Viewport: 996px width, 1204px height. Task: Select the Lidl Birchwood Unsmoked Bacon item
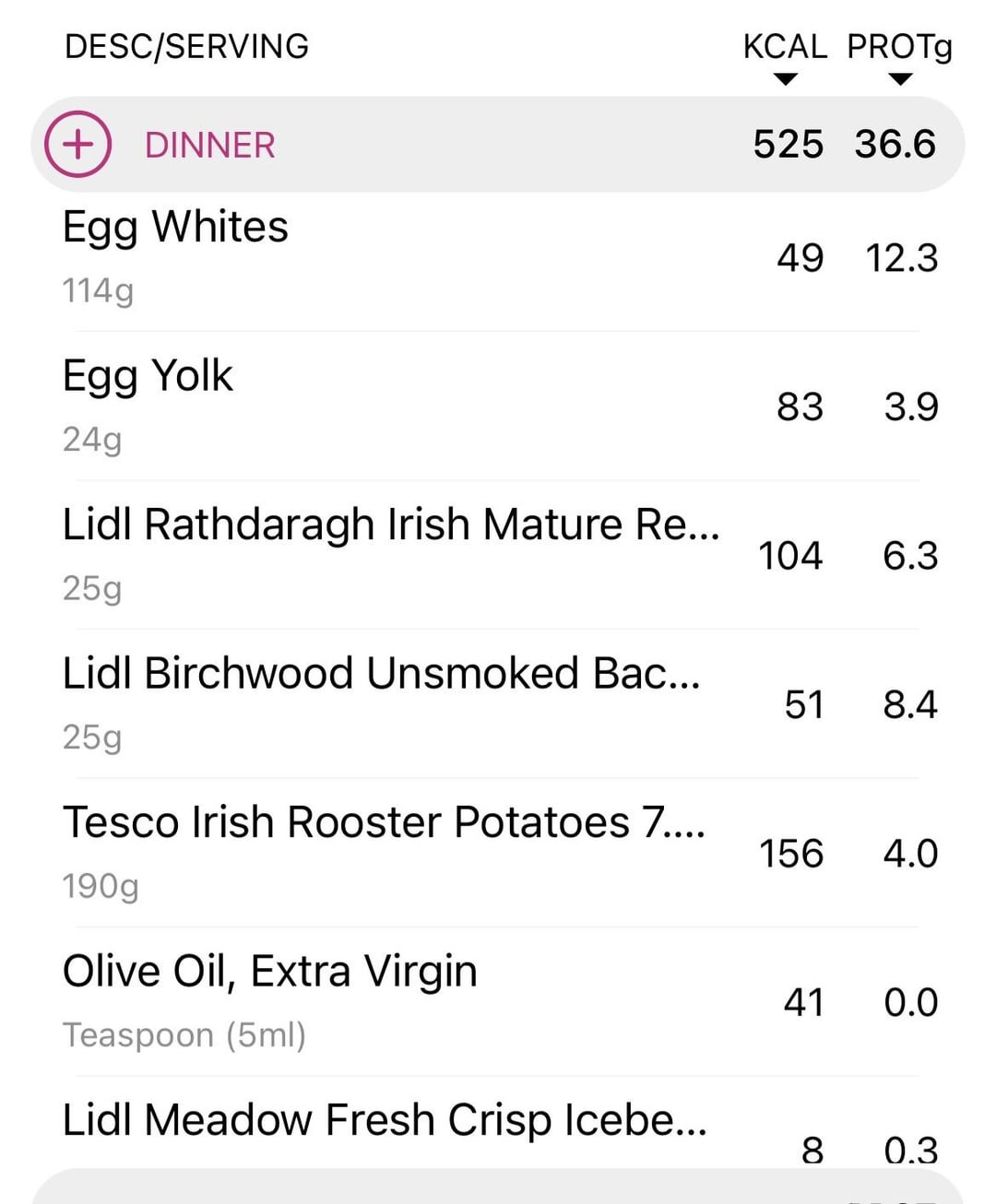tap(381, 674)
